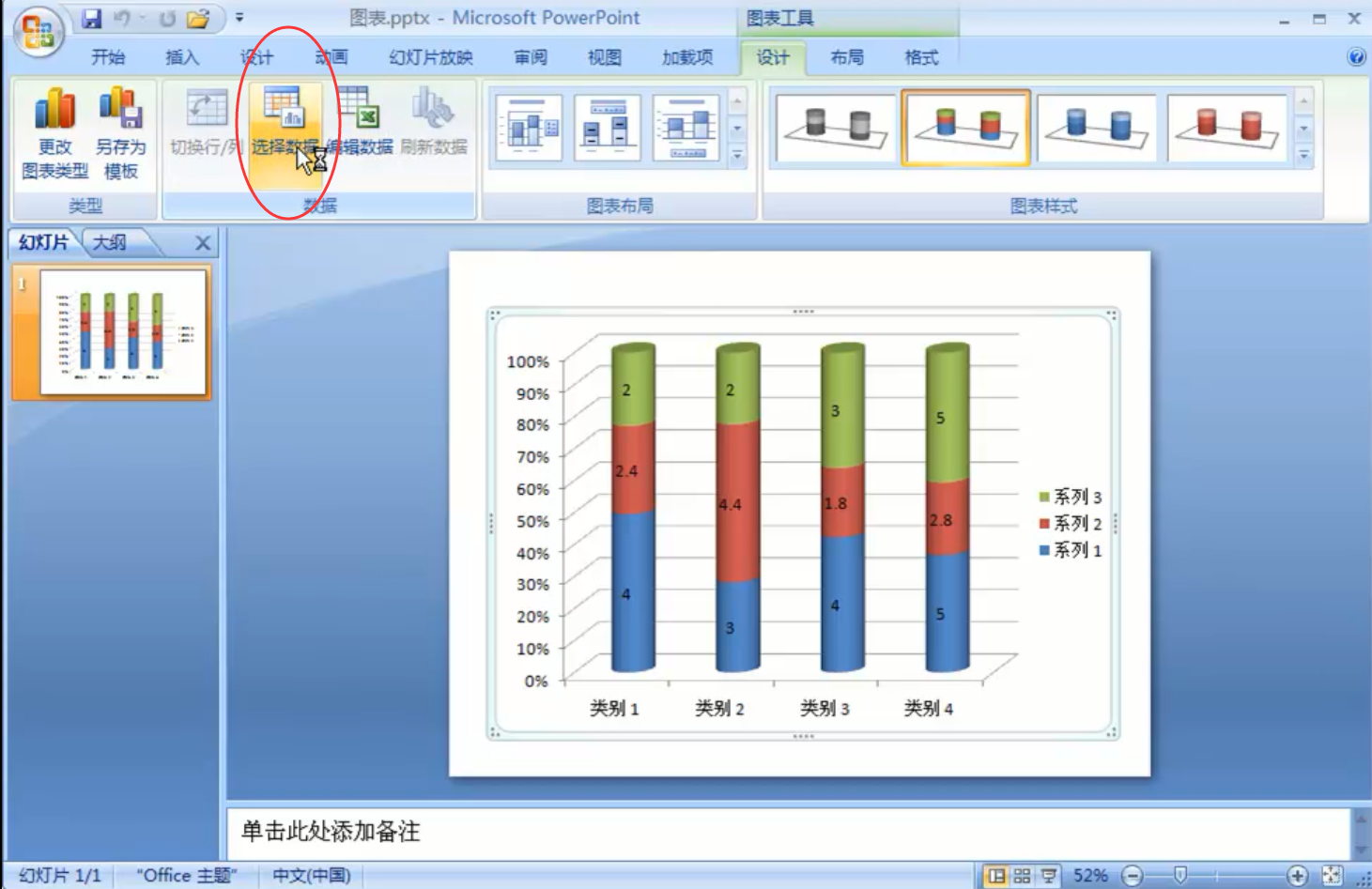Screen dimensions: 1372x889
Task: Click the zoom slider handle
Action: (1180, 876)
